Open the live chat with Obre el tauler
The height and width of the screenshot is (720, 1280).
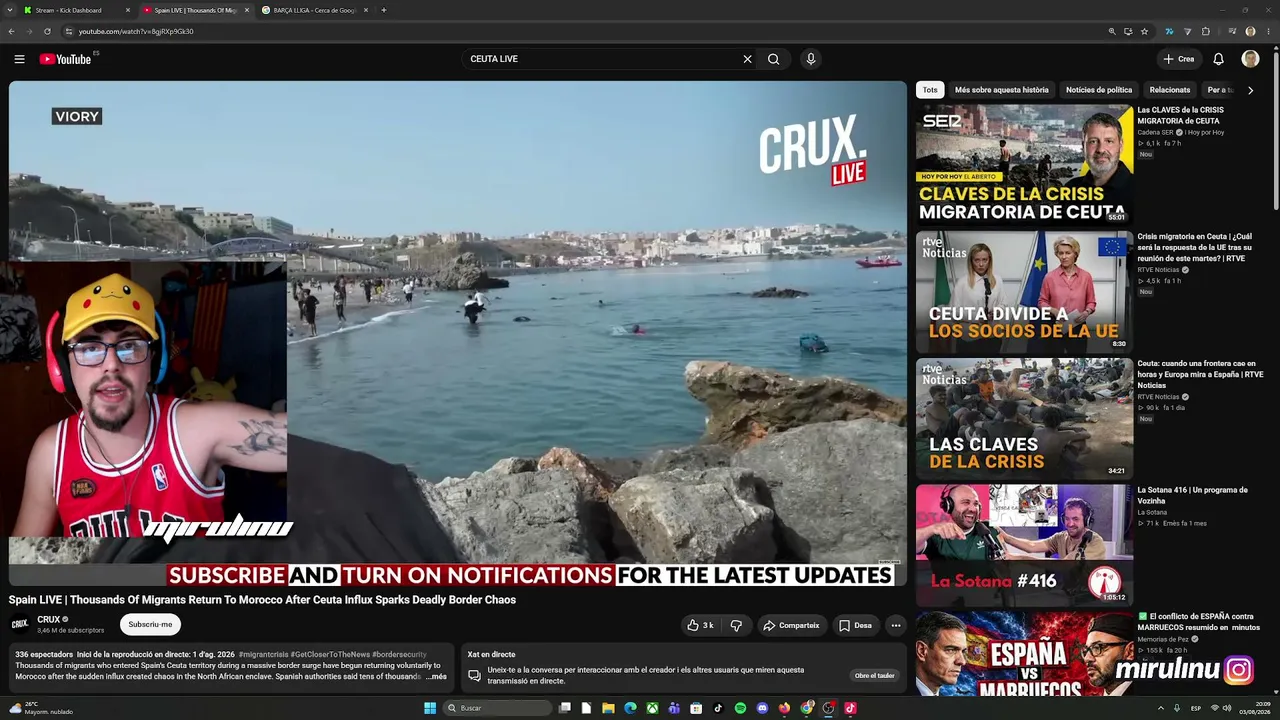tap(874, 675)
